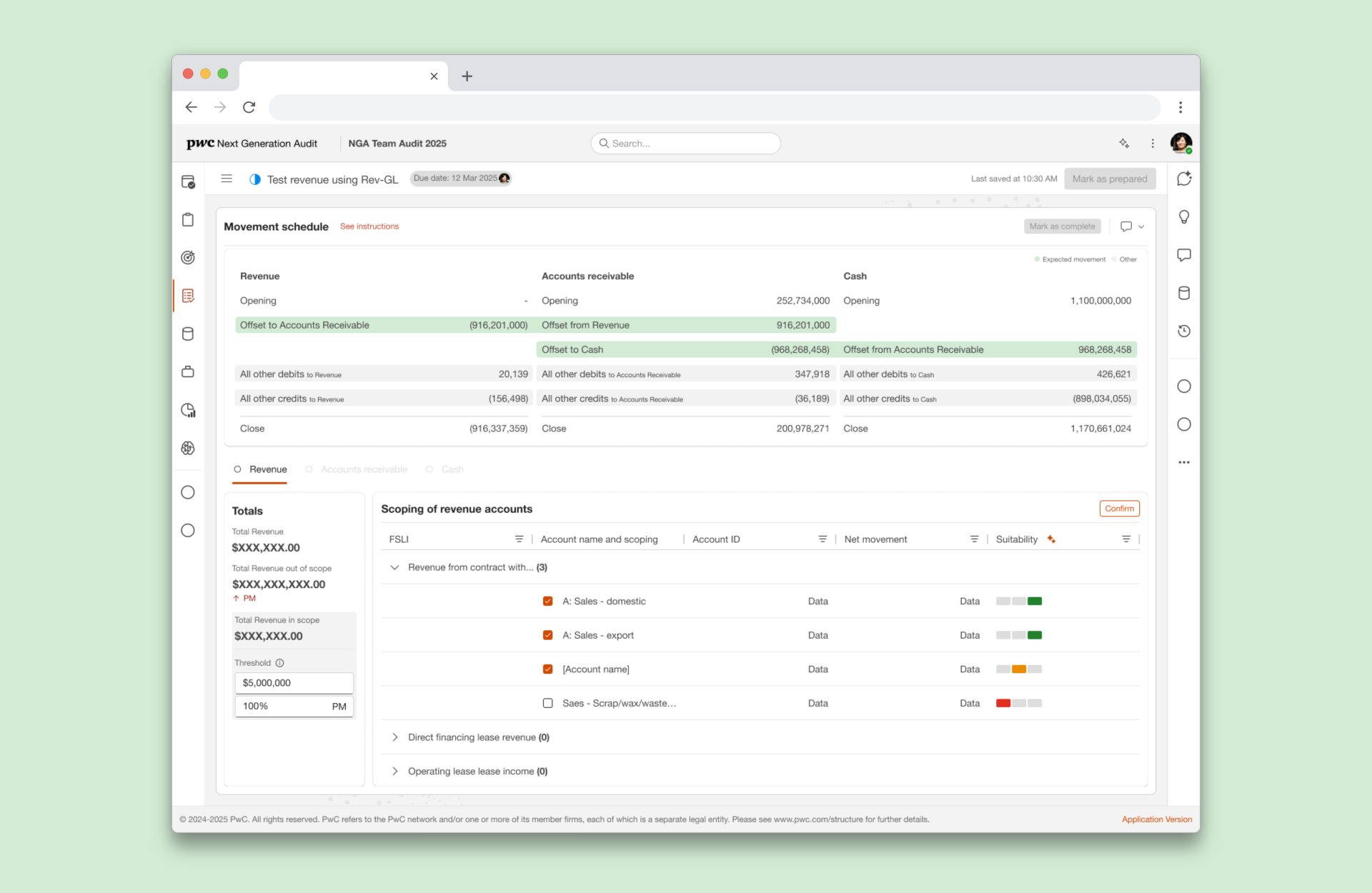Click the lightbulb insights icon in right sidebar

coord(1183,217)
